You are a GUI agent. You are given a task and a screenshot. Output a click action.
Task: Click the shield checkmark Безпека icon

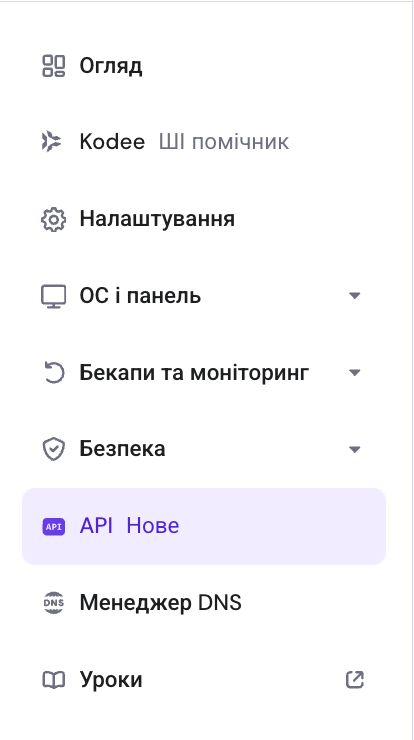coord(53,449)
